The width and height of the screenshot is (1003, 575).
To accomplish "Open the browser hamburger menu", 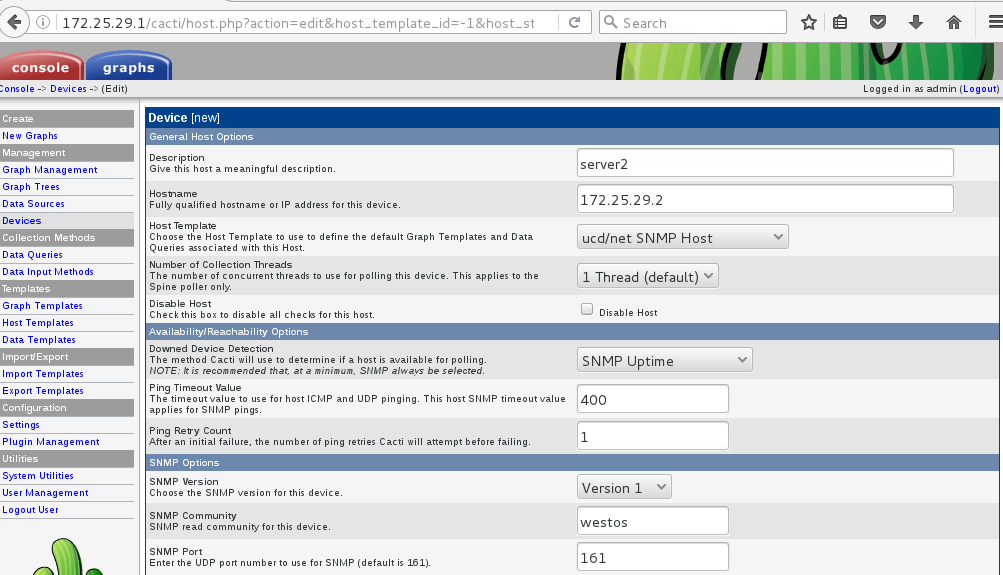I will coord(995,22).
